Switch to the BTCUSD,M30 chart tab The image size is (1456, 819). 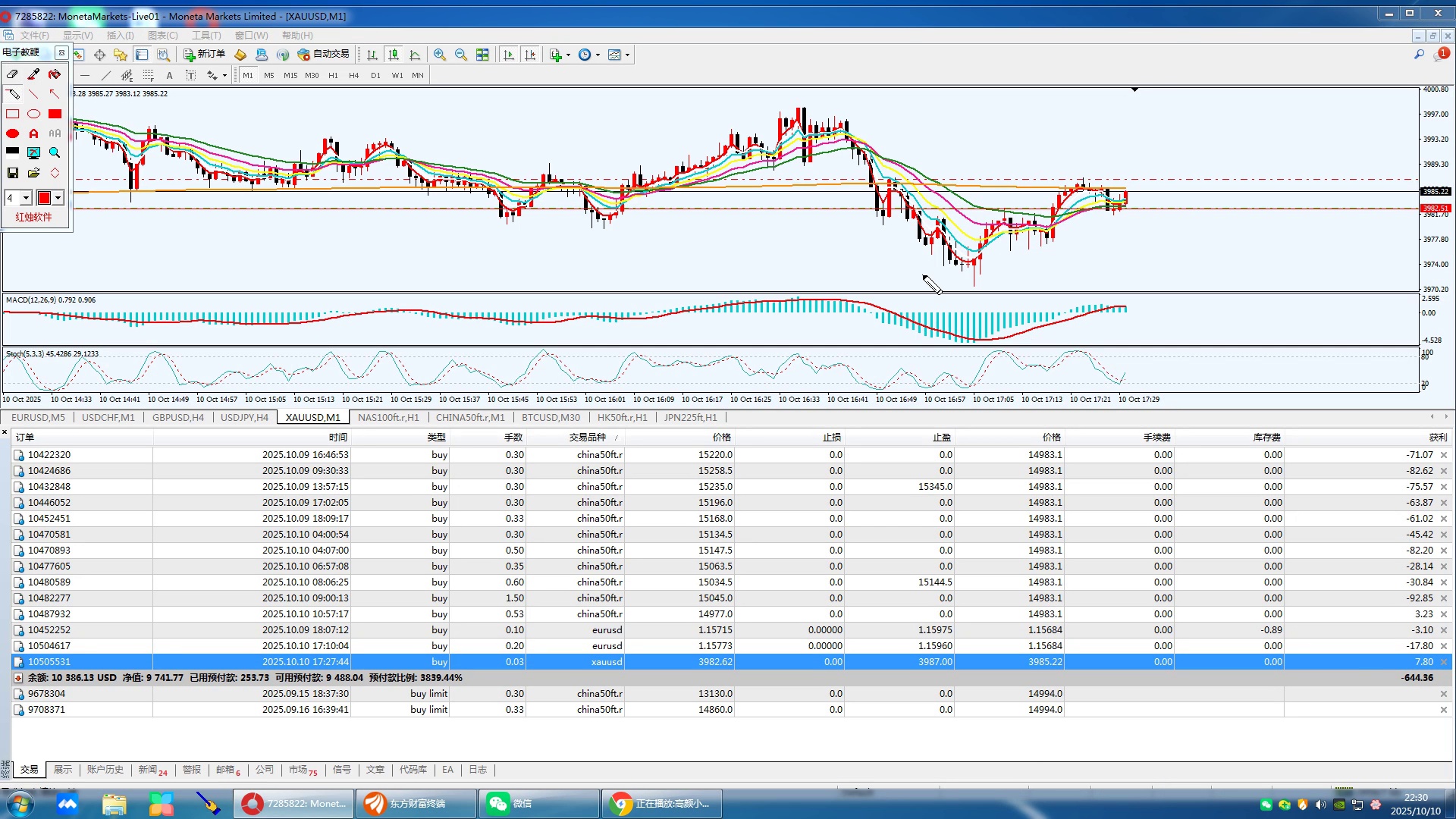pyautogui.click(x=551, y=417)
